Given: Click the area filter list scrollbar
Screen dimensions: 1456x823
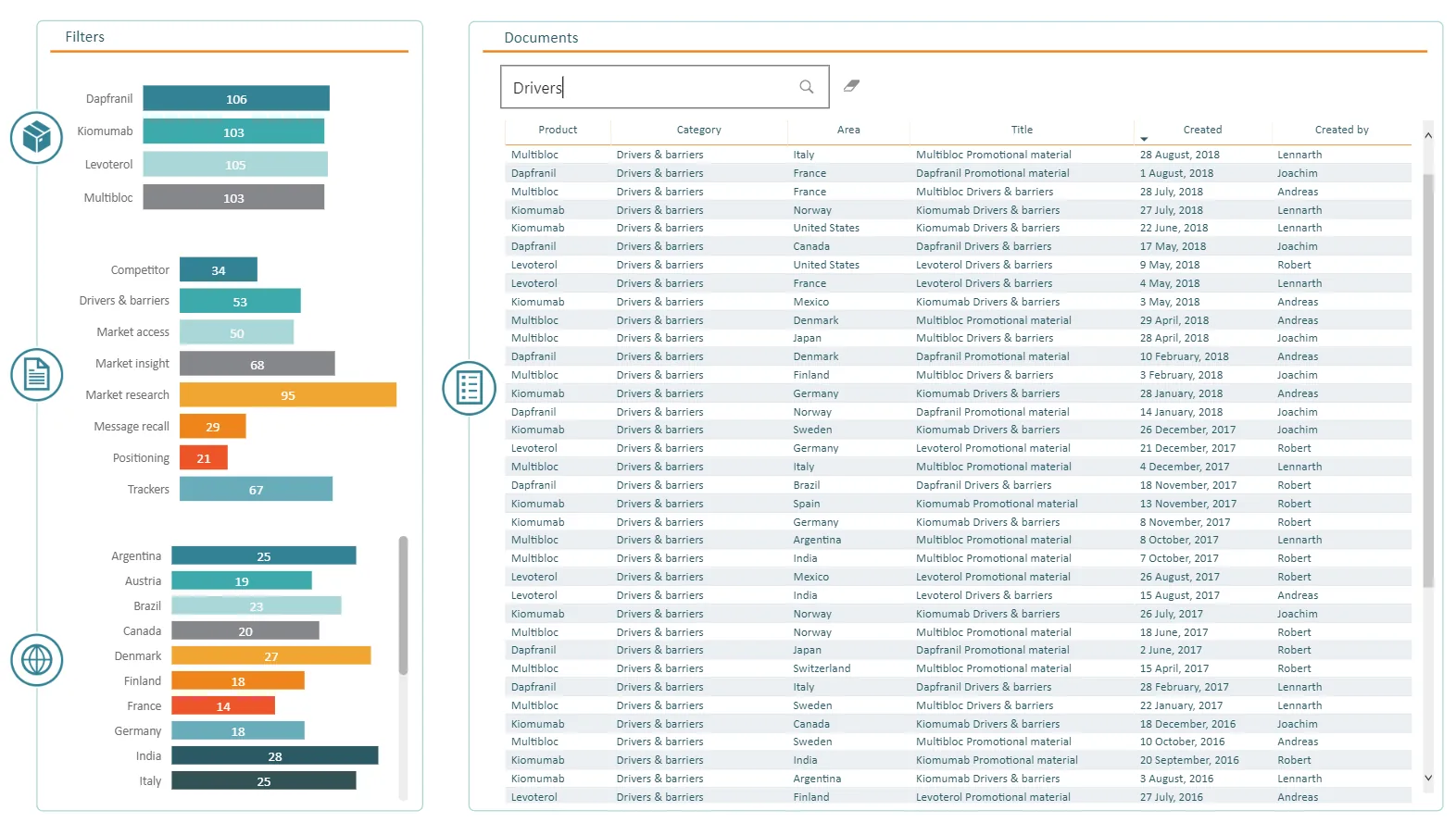Looking at the screenshot, I should (x=403, y=605).
